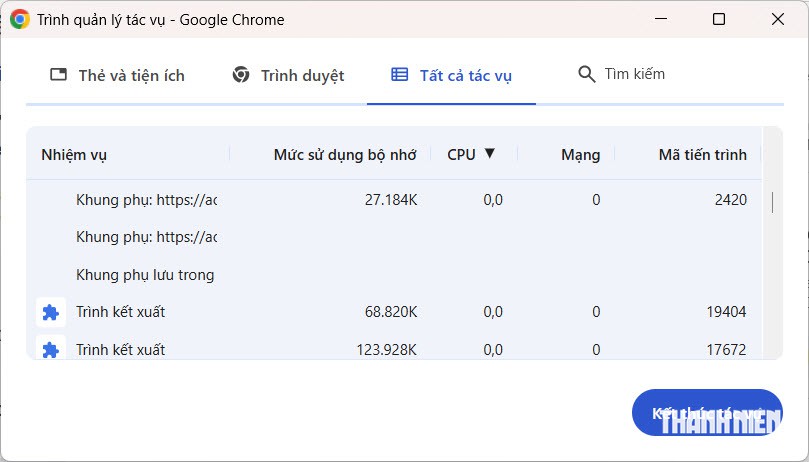
Task: Maximize the Task Manager window
Action: [x=719, y=19]
